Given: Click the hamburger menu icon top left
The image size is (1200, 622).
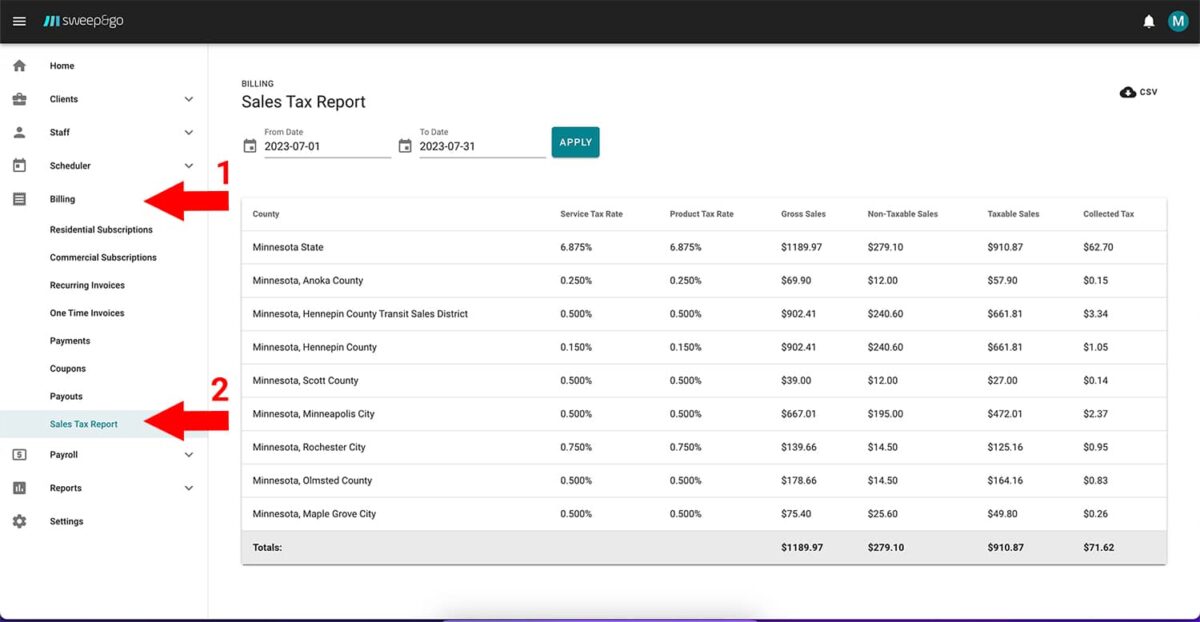Looking at the screenshot, I should 19,20.
